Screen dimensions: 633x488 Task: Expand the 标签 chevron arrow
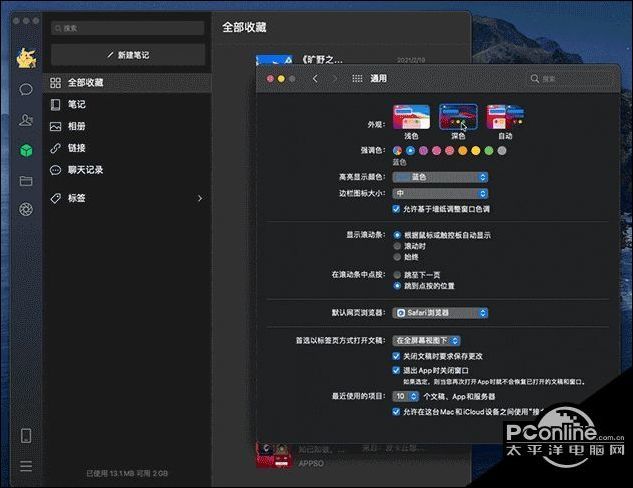[x=200, y=198]
